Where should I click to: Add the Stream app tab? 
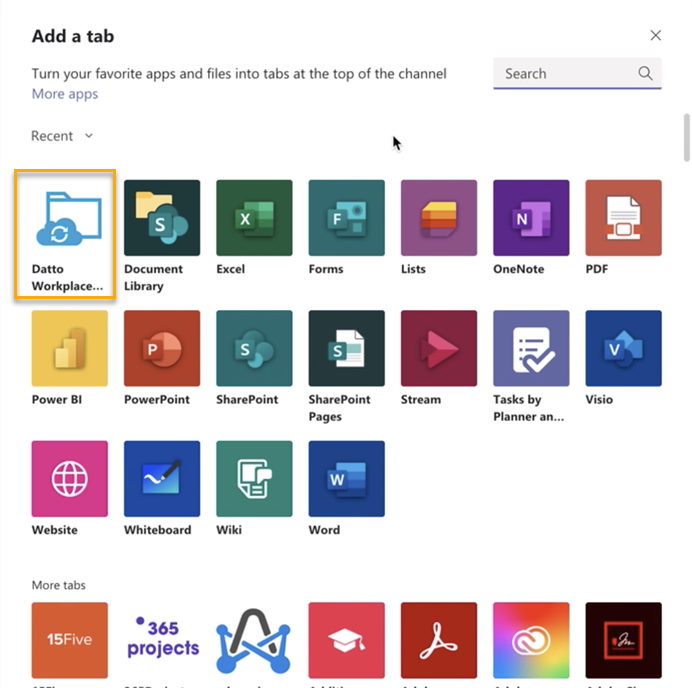pos(438,348)
